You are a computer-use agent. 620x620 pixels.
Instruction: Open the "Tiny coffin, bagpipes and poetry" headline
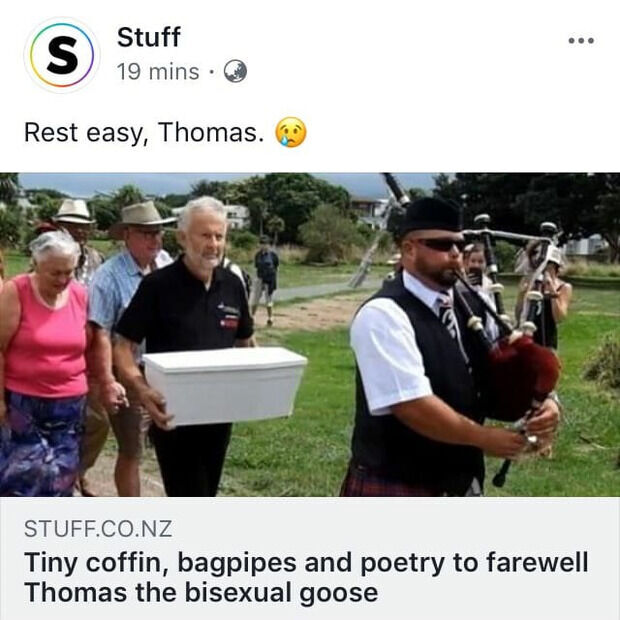tap(306, 563)
